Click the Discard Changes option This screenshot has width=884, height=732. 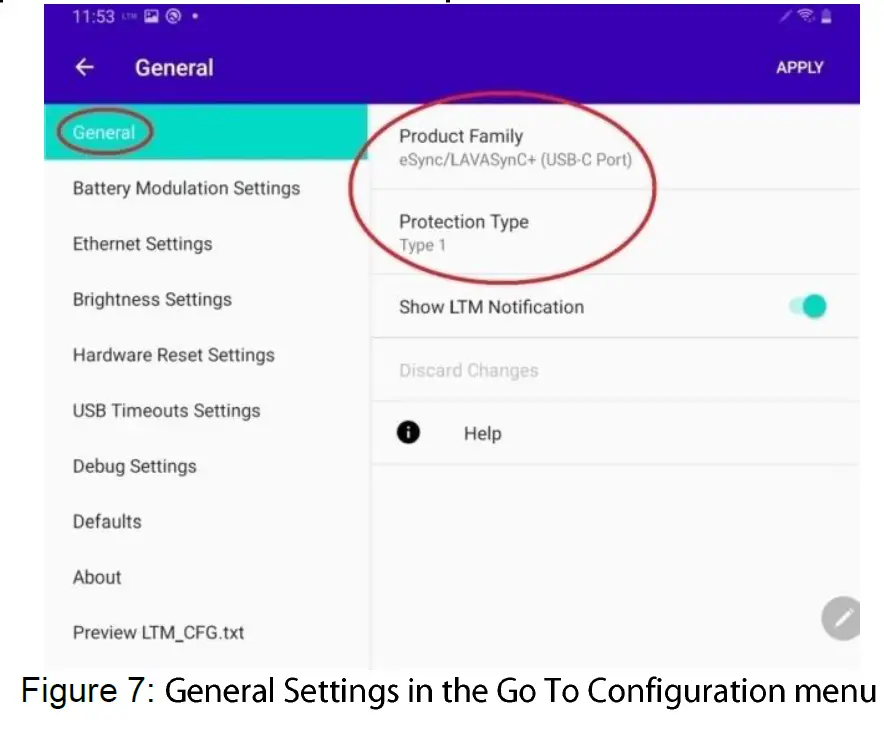tap(468, 370)
